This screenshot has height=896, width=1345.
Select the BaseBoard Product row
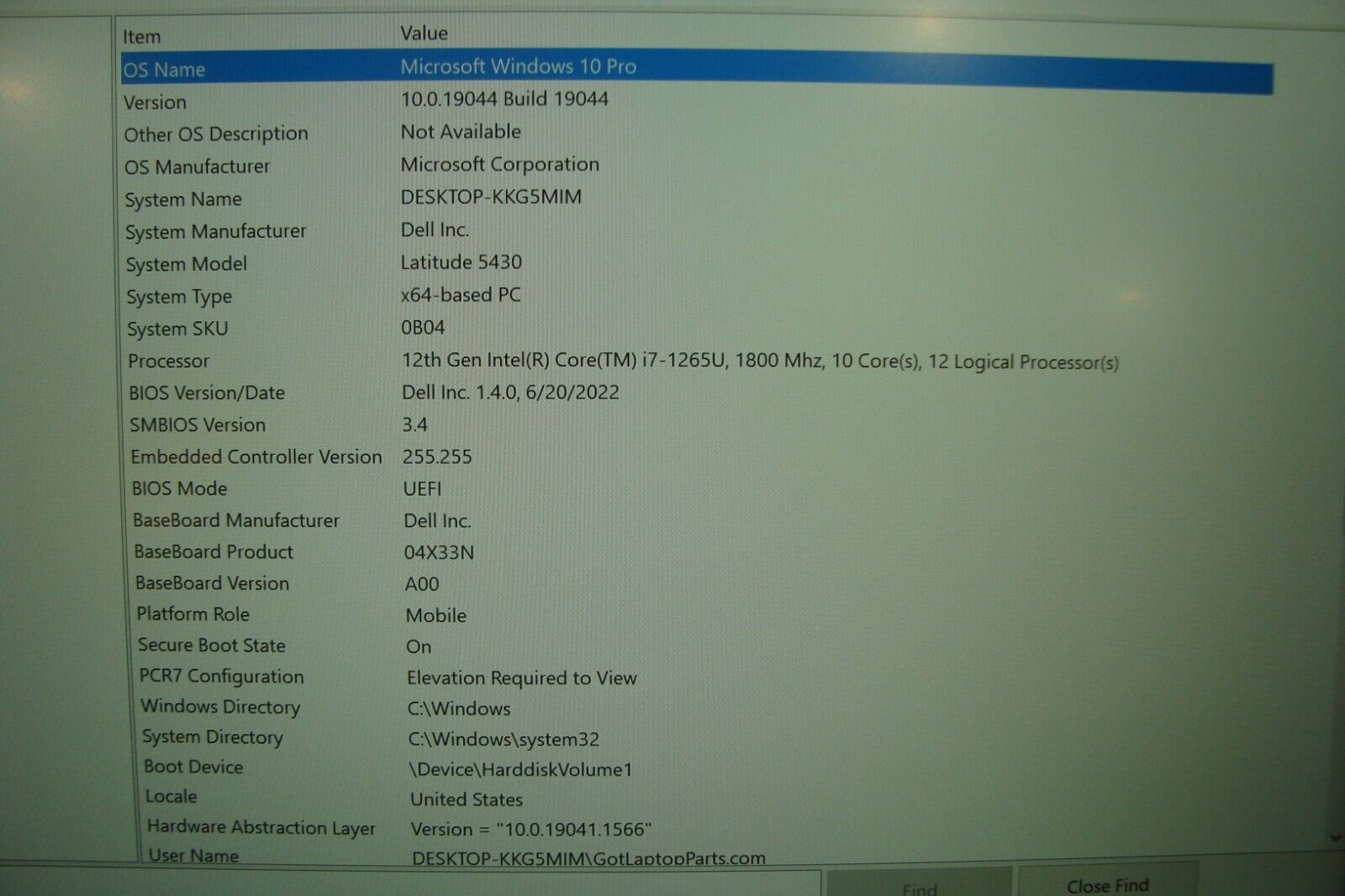696,552
